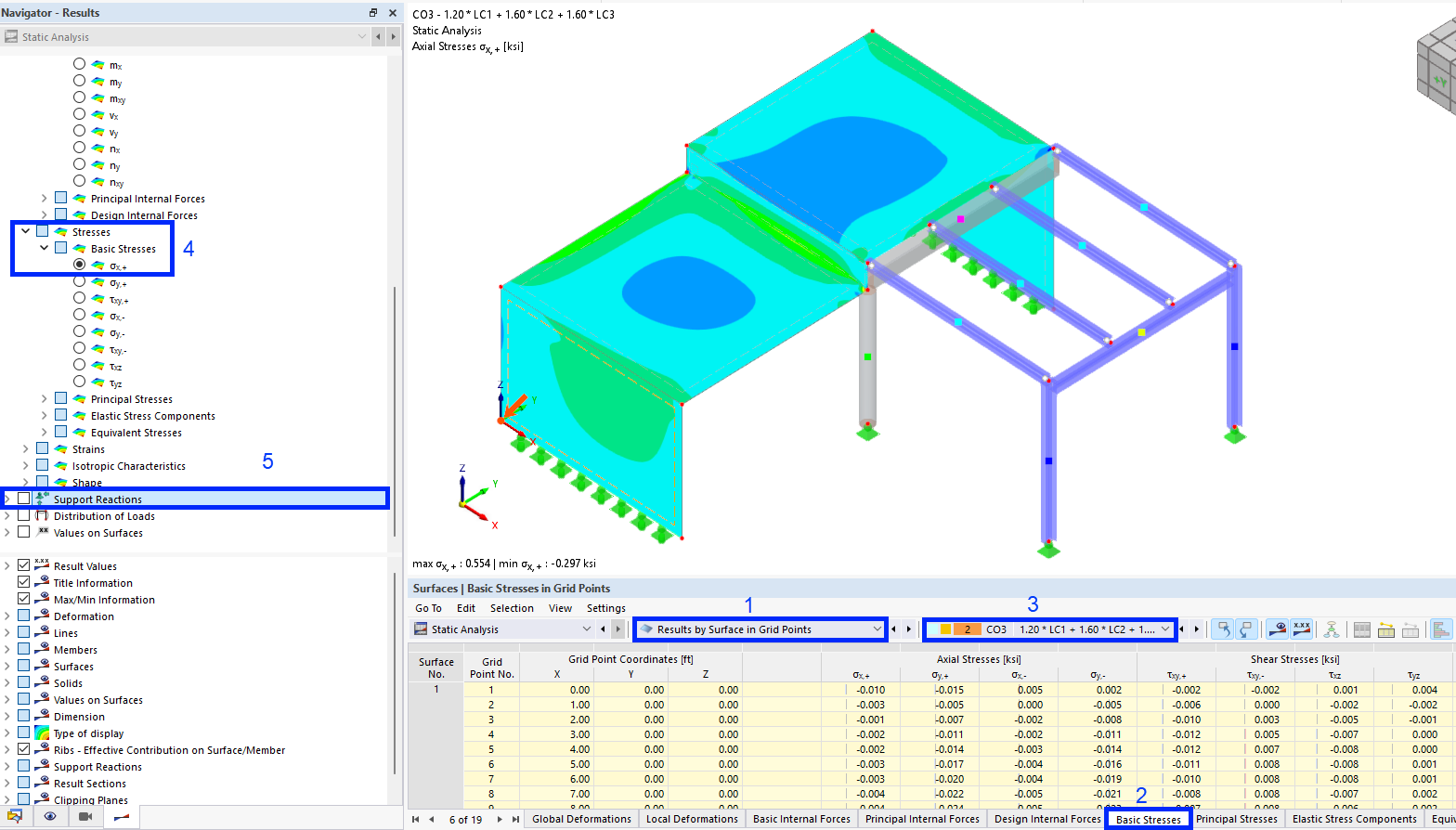Switch to the Principal Stresses tab
Screen dimensions: 1456x830
tap(1237, 819)
